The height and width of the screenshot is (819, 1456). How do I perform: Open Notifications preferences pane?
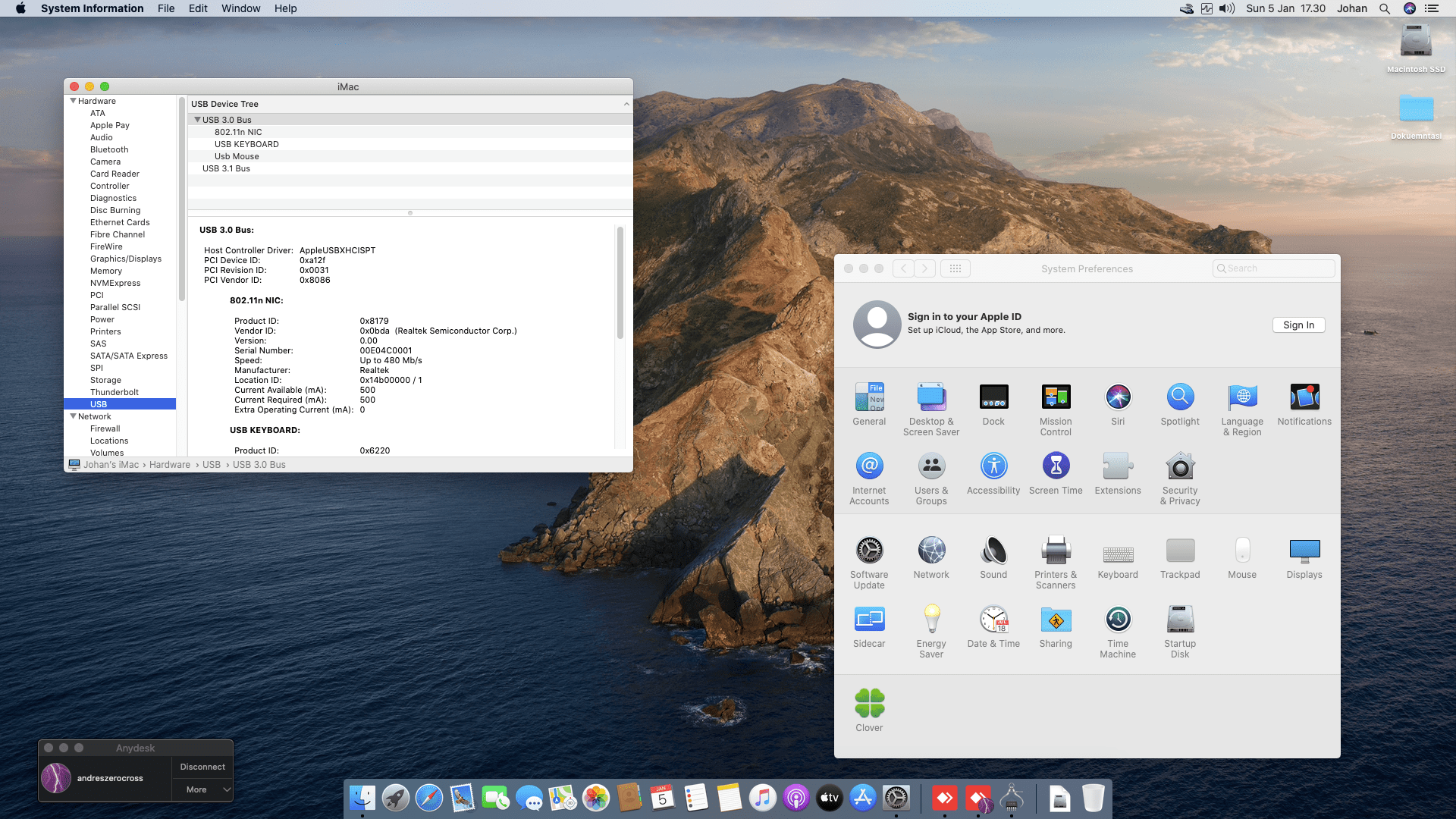1304,404
